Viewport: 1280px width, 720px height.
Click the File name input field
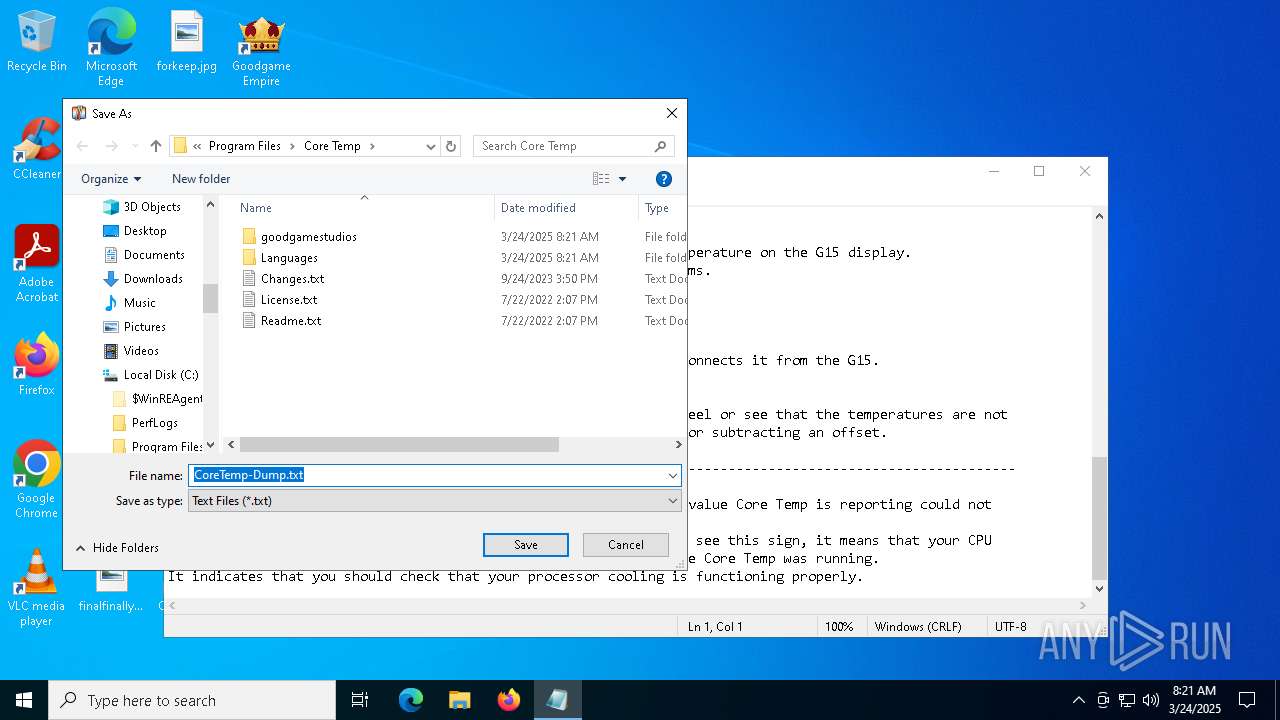point(428,475)
